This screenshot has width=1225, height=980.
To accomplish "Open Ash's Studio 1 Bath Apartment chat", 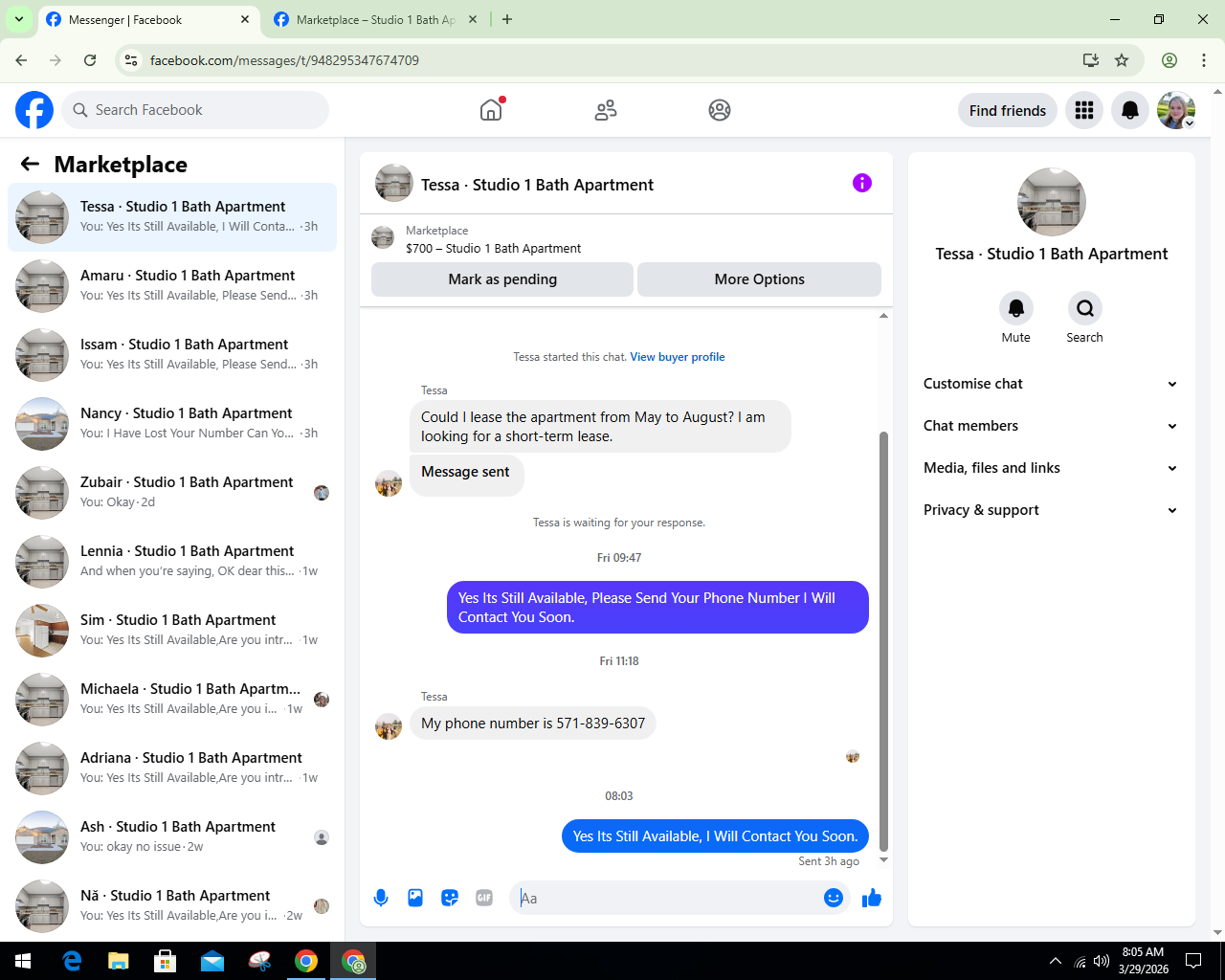I will click(x=172, y=837).
